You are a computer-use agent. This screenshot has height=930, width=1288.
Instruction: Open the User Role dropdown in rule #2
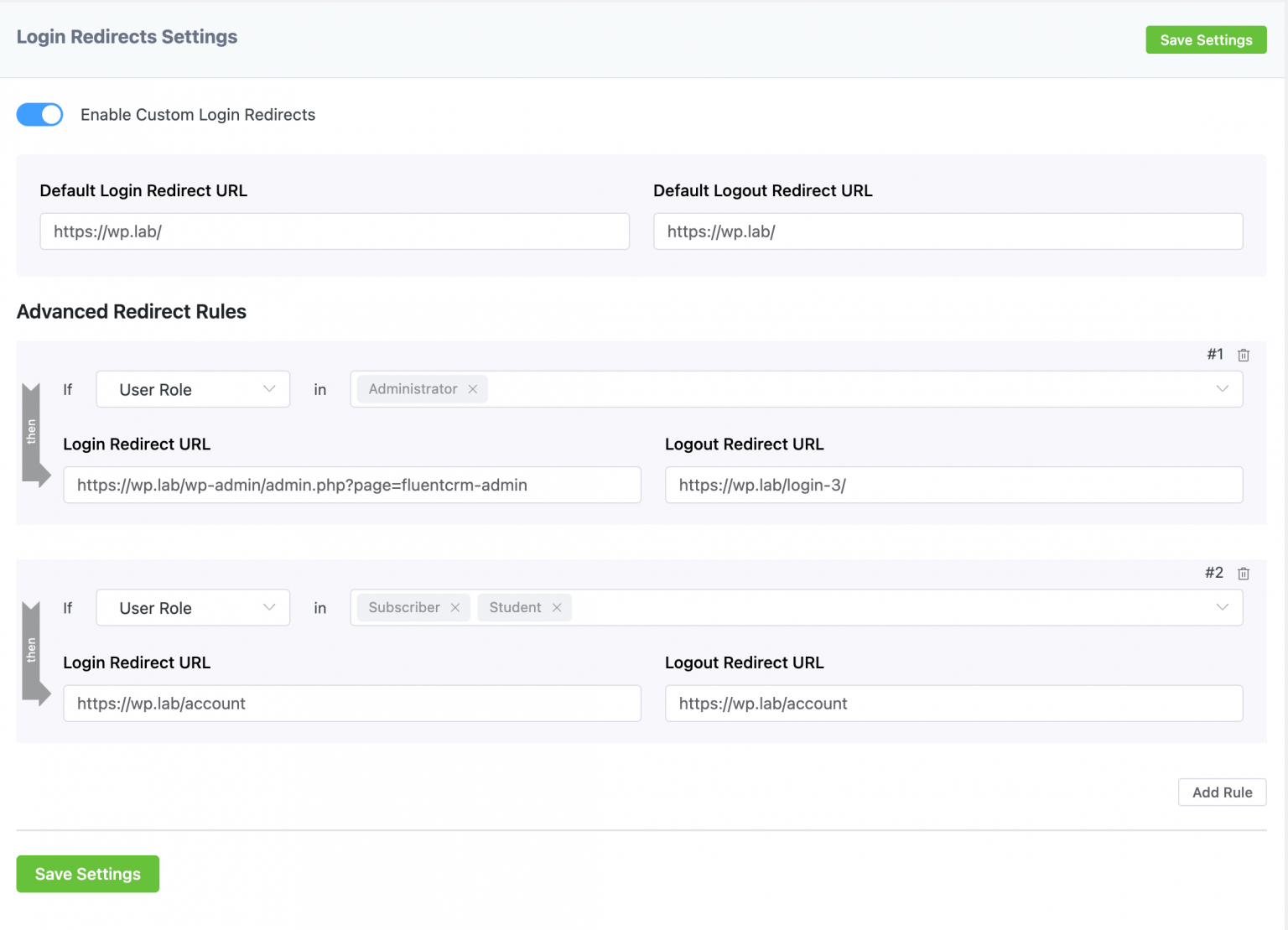coord(192,607)
